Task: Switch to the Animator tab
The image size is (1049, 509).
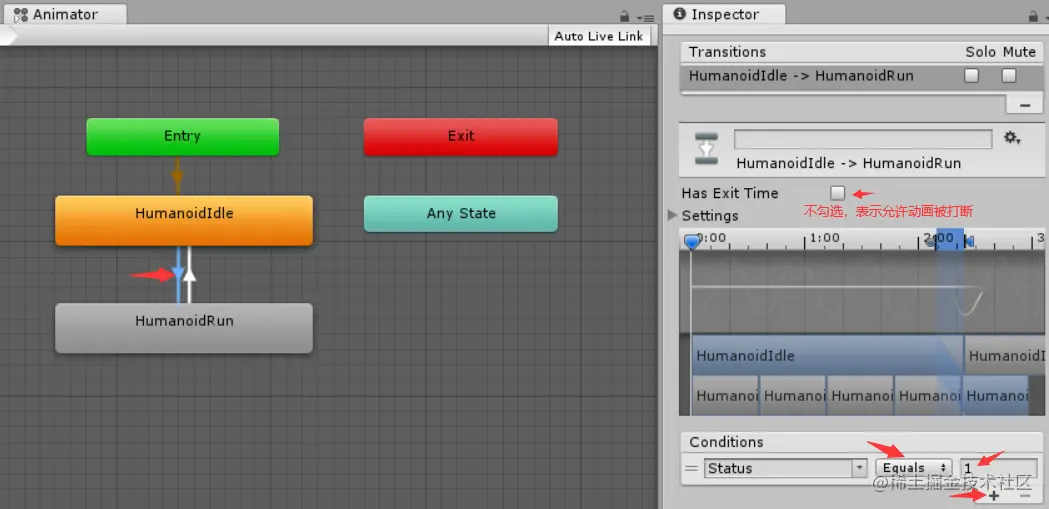Action: coord(64,14)
